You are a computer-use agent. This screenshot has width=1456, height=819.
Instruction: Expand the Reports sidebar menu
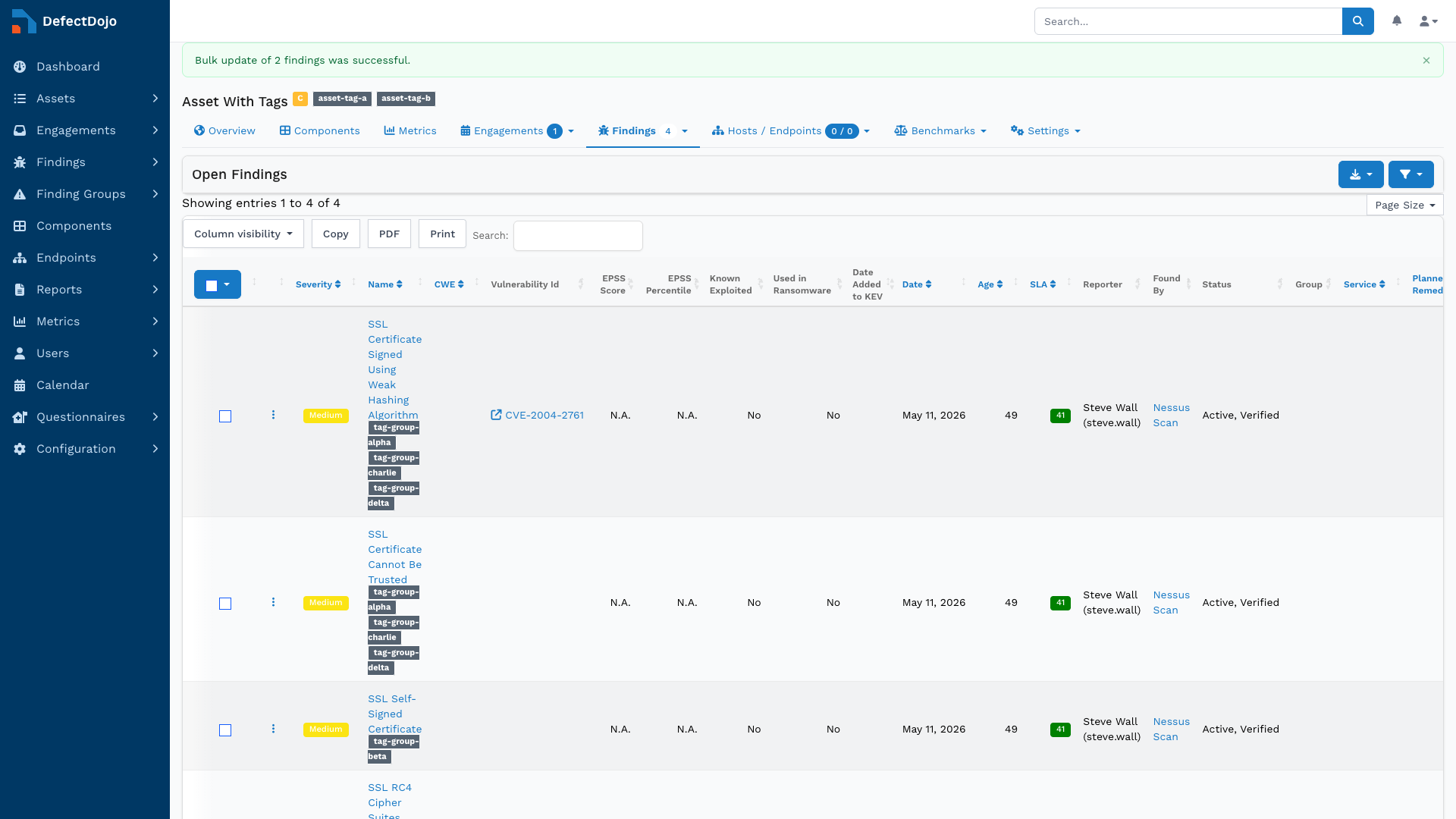(x=85, y=290)
